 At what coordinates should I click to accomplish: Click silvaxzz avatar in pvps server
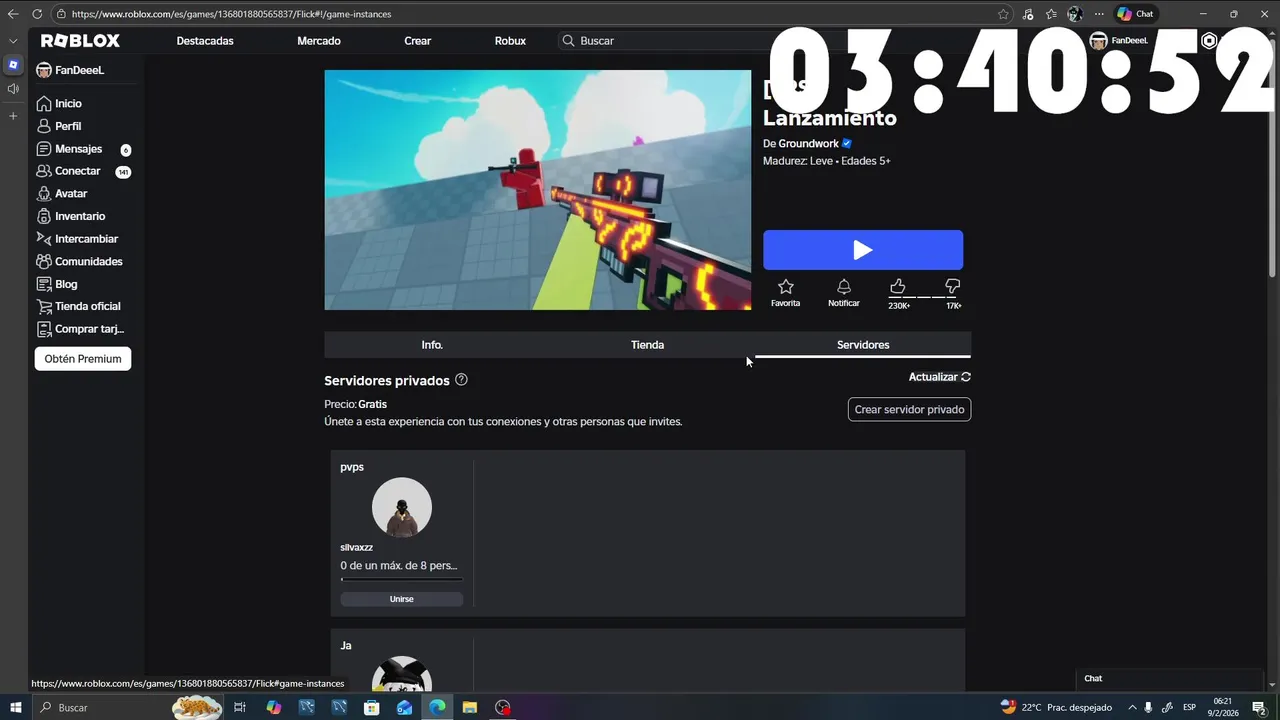pos(402,508)
